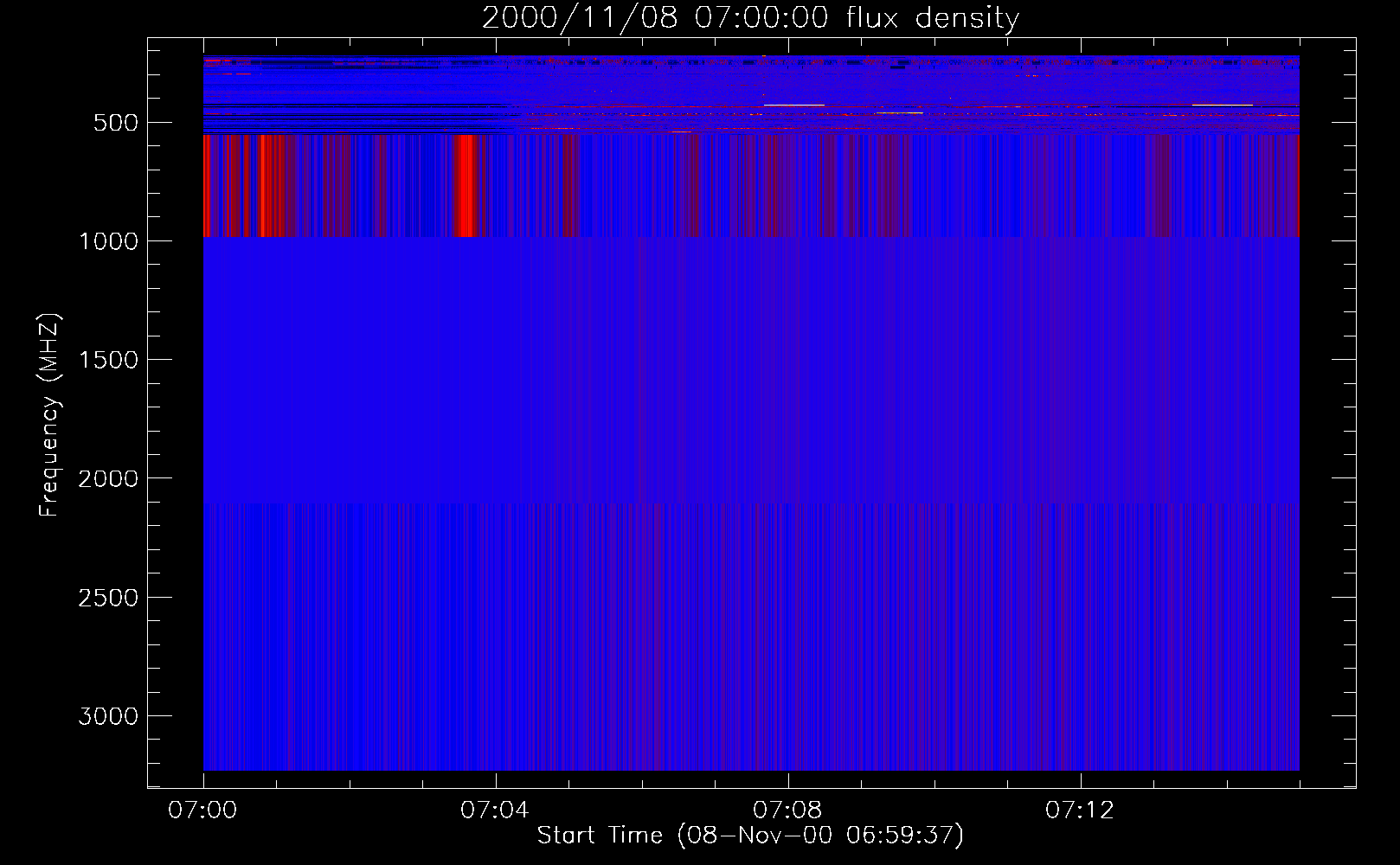
Task: Click the "Start Time (08-Nov-00 06:59:37)" label
Action: (750, 836)
